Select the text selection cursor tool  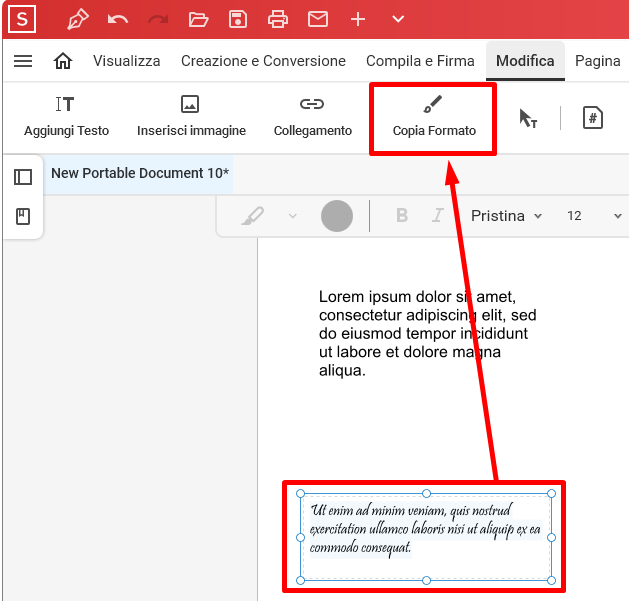pos(528,118)
